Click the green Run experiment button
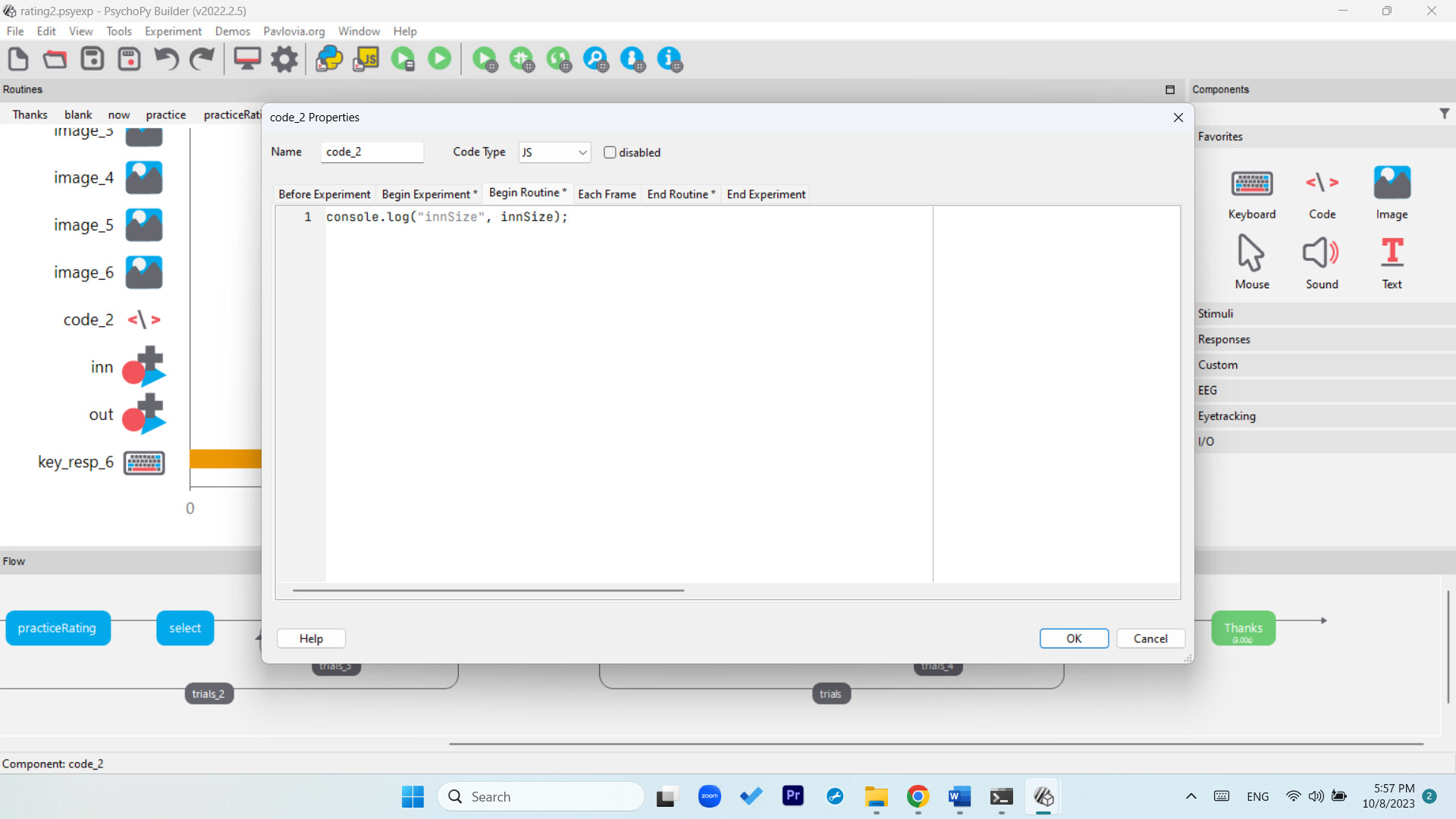The height and width of the screenshot is (819, 1456). [439, 58]
